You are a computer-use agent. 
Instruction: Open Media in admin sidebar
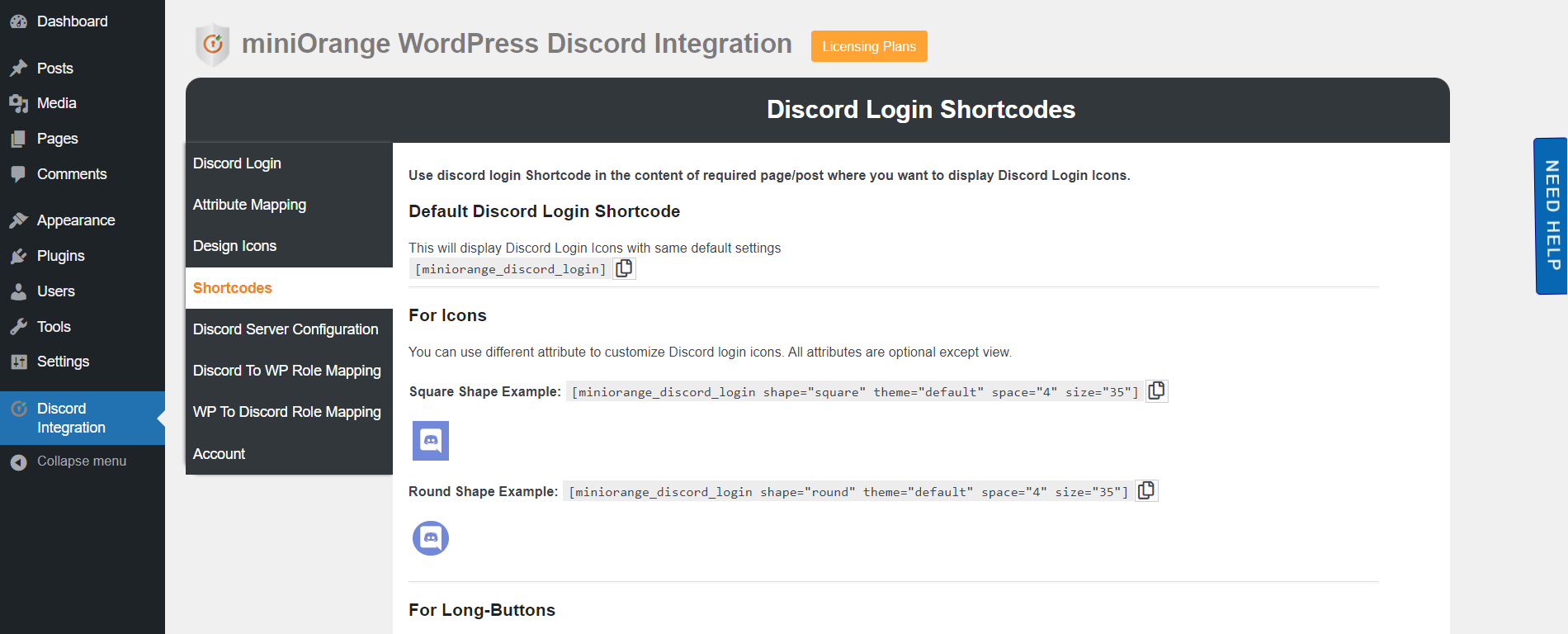pyautogui.click(x=83, y=103)
